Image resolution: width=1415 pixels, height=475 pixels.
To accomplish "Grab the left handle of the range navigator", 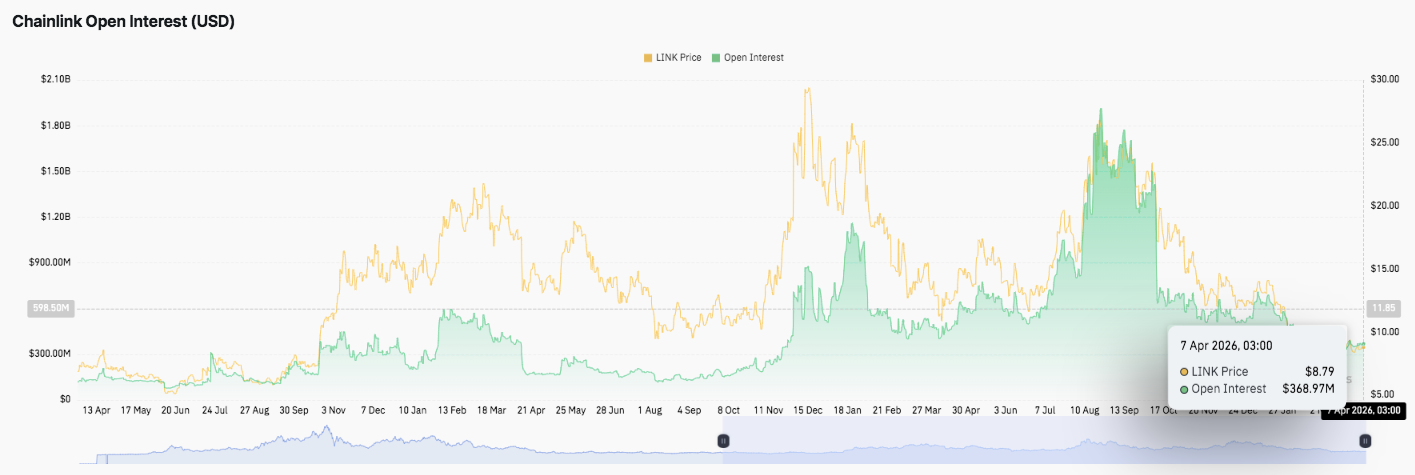I will 723,441.
